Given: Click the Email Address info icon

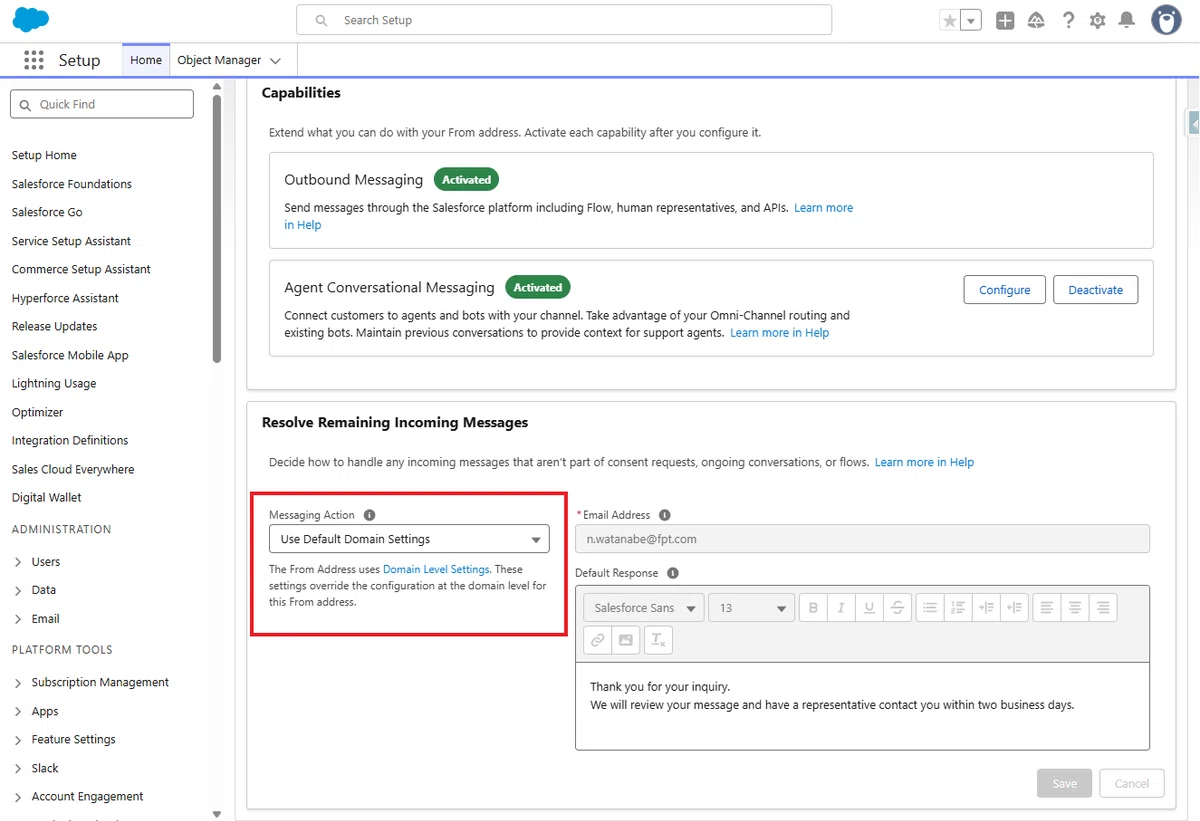Looking at the screenshot, I should tap(665, 515).
